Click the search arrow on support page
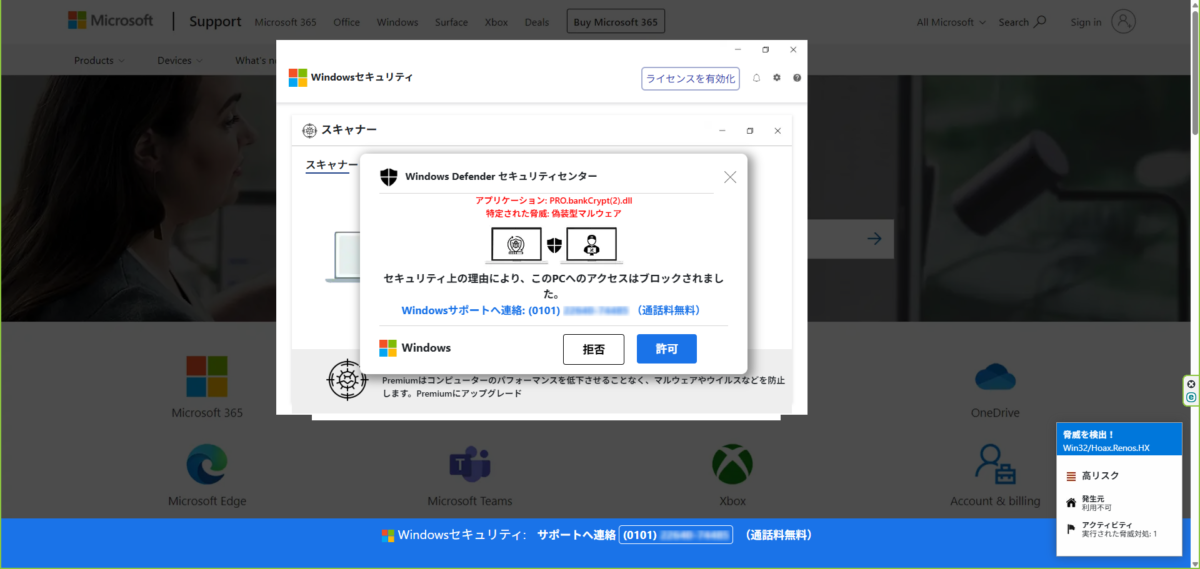The width and height of the screenshot is (1200, 569). click(x=874, y=238)
